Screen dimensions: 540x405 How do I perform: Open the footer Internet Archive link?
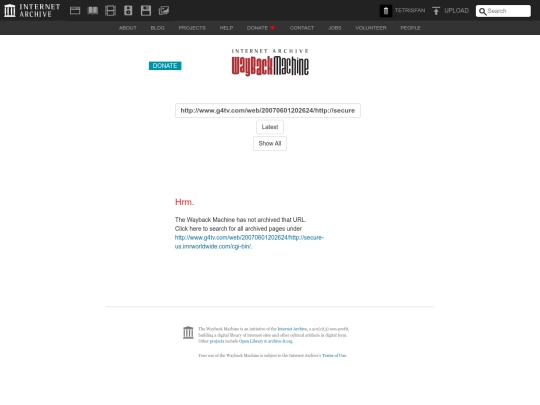[292, 329]
